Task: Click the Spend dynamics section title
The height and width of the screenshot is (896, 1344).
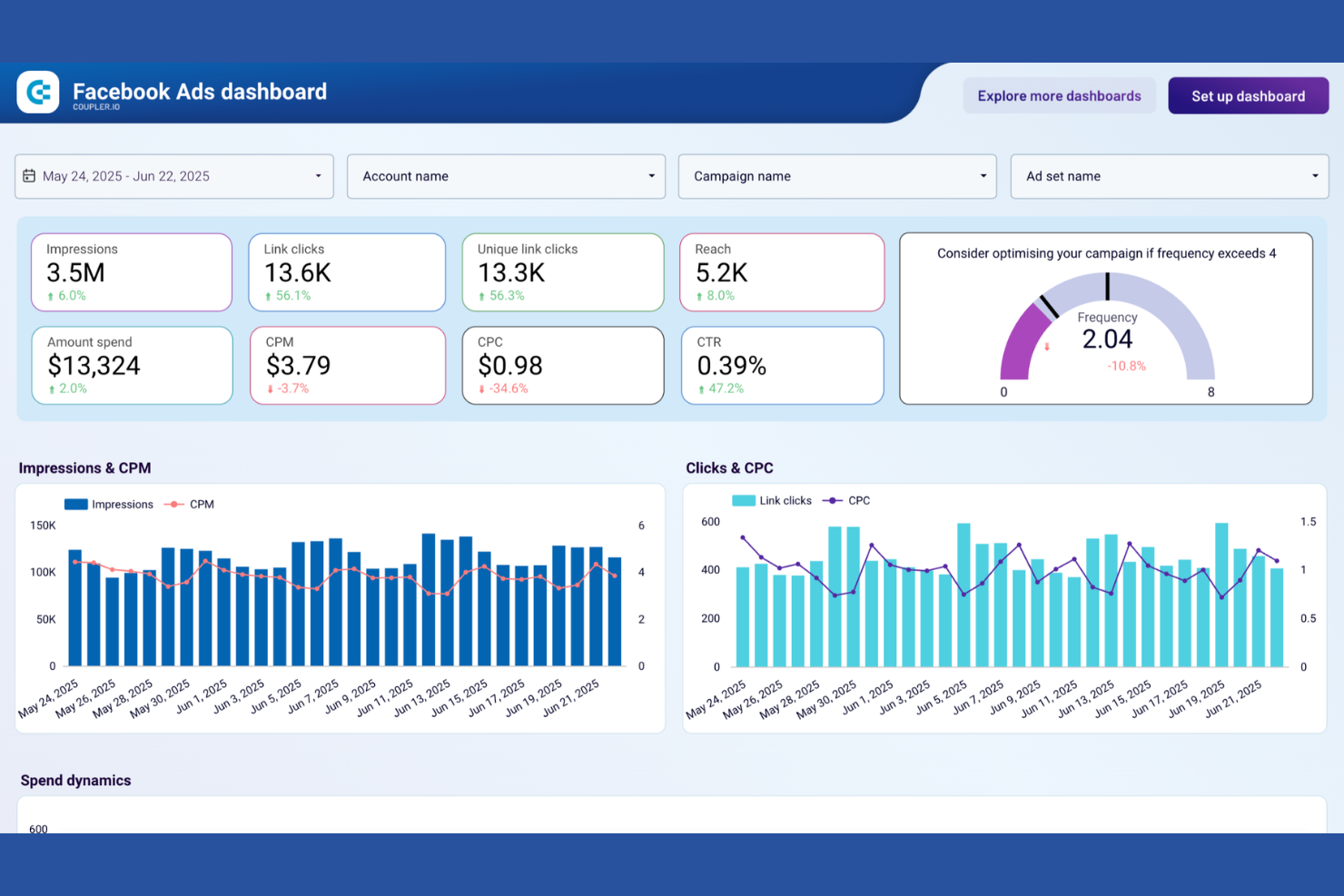Action: (75, 781)
